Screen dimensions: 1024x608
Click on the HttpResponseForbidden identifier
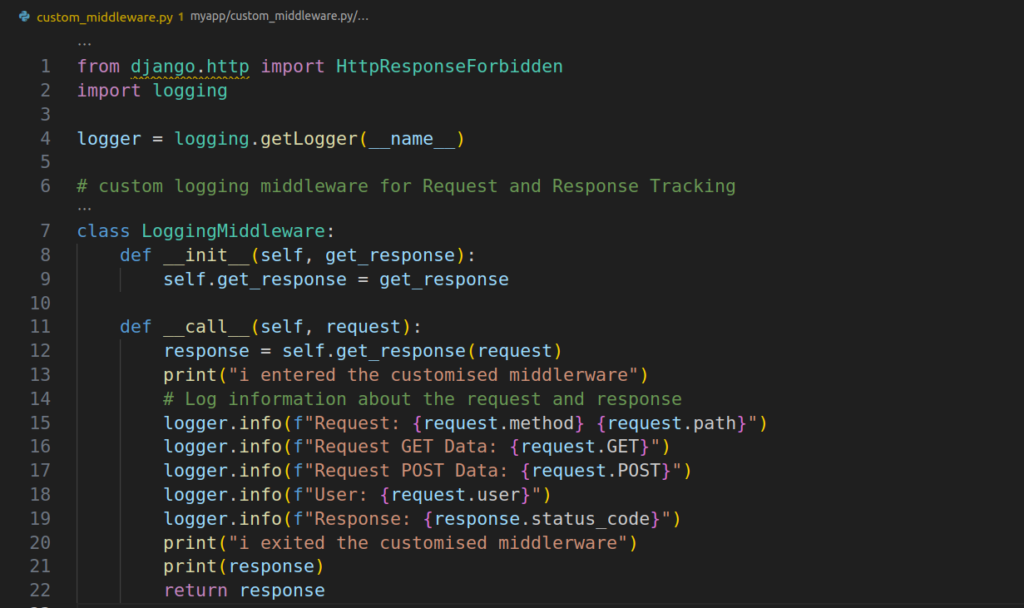point(449,67)
